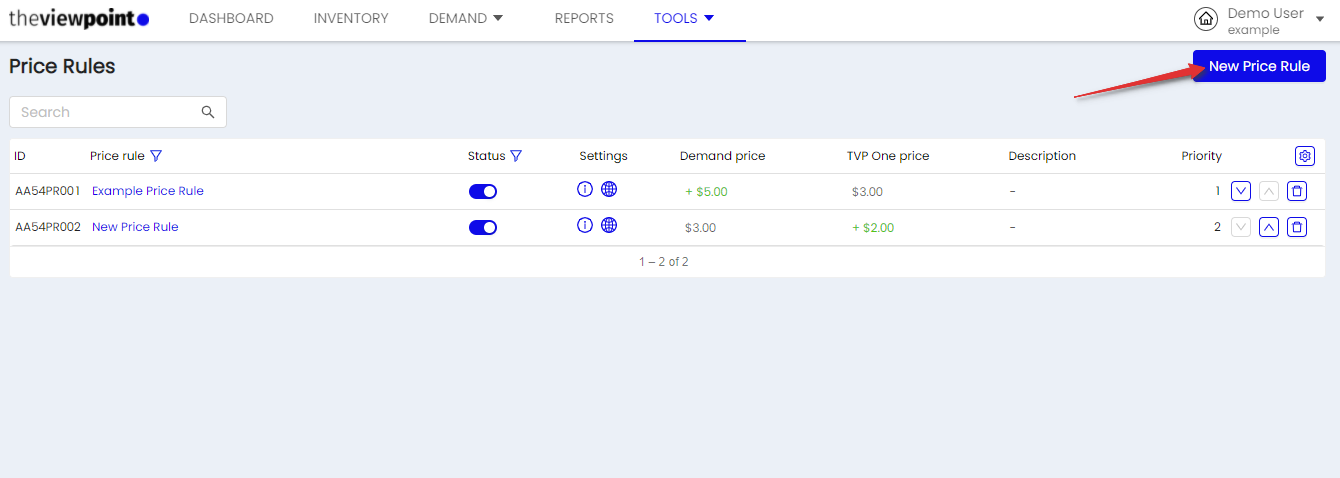Open filter on Price rule column

pos(155,156)
